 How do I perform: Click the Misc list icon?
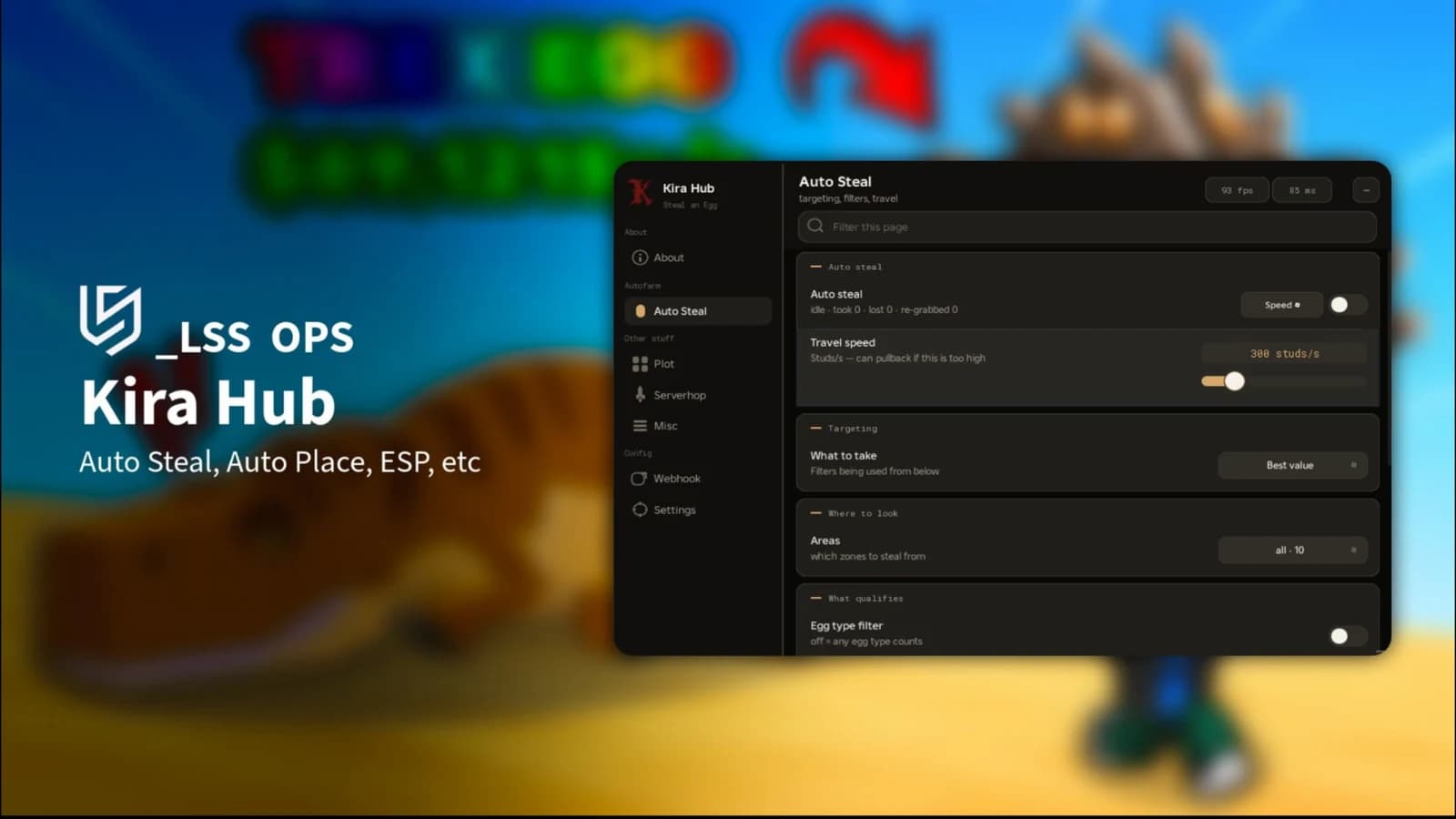coord(640,426)
